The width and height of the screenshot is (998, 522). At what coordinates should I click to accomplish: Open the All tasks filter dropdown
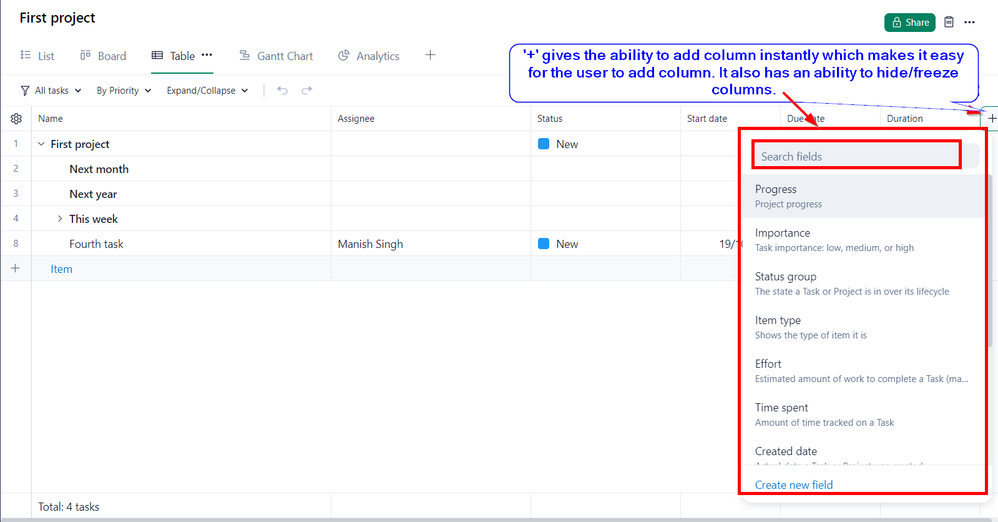51,91
